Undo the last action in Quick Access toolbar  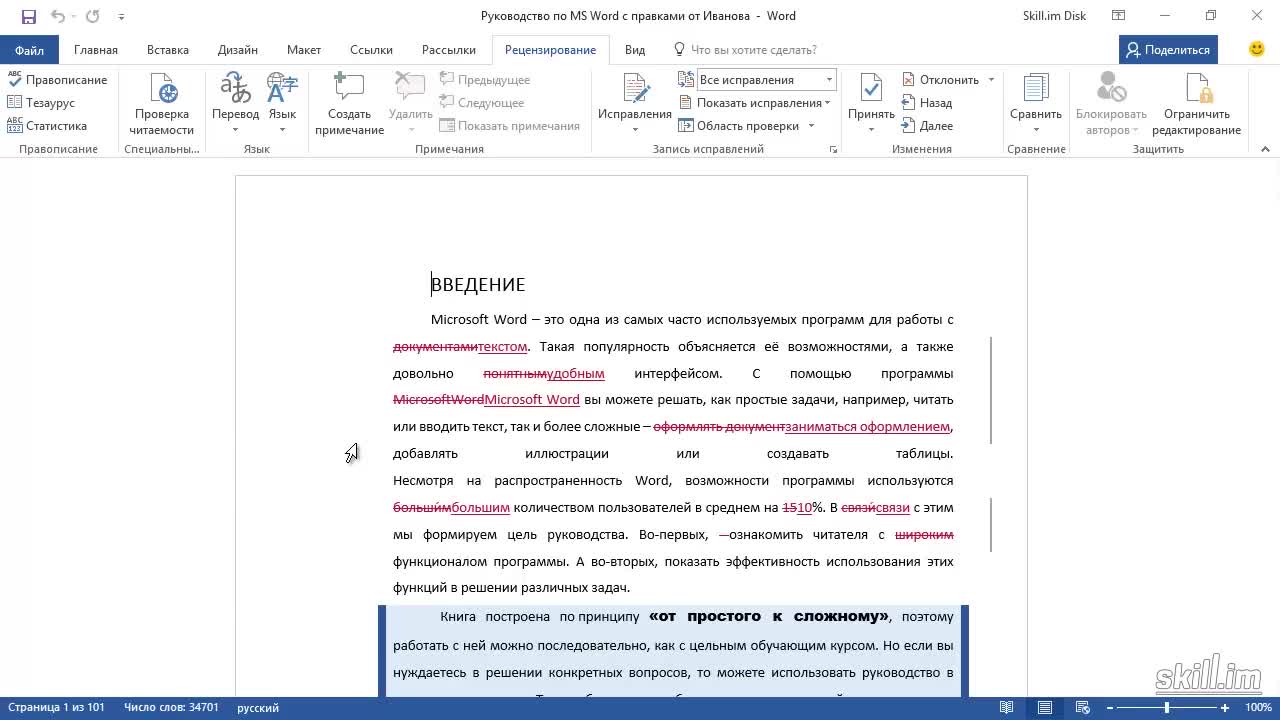pos(57,16)
